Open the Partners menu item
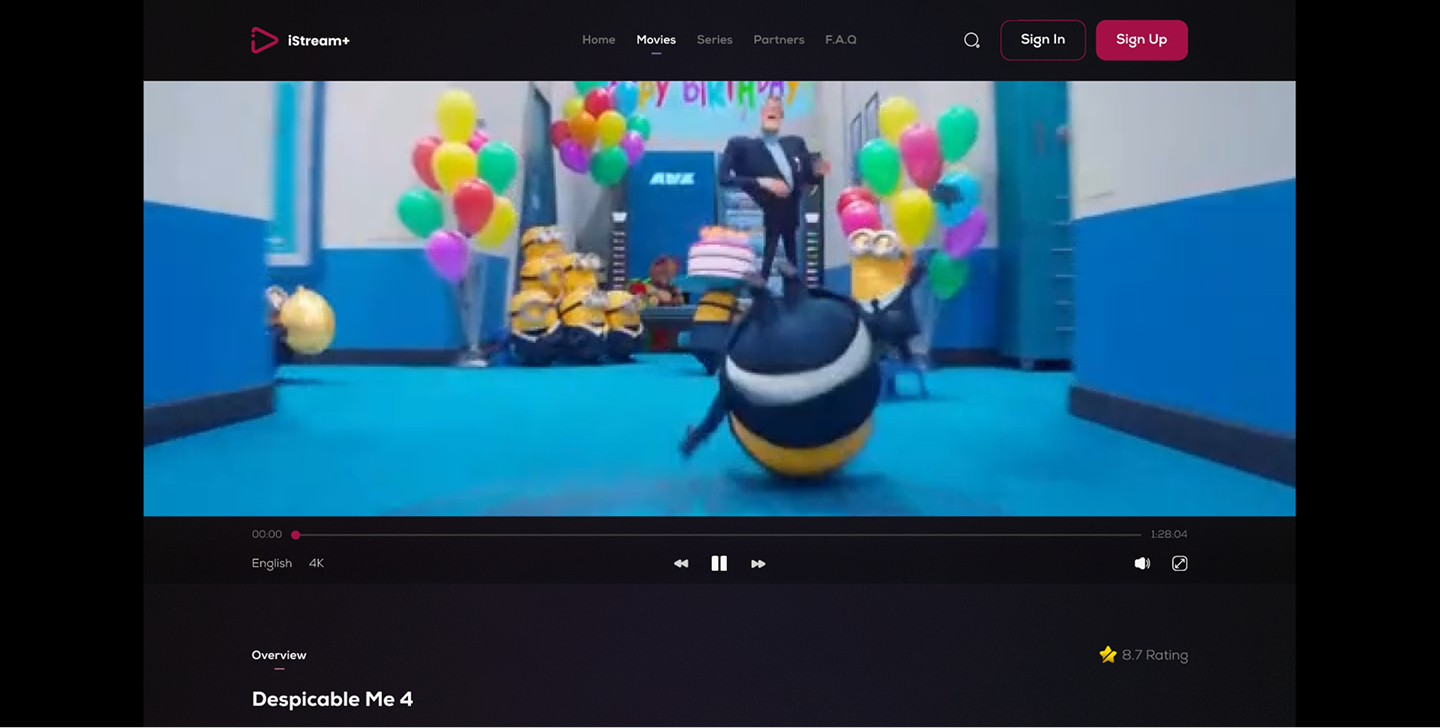This screenshot has height=728, width=1440. point(779,40)
